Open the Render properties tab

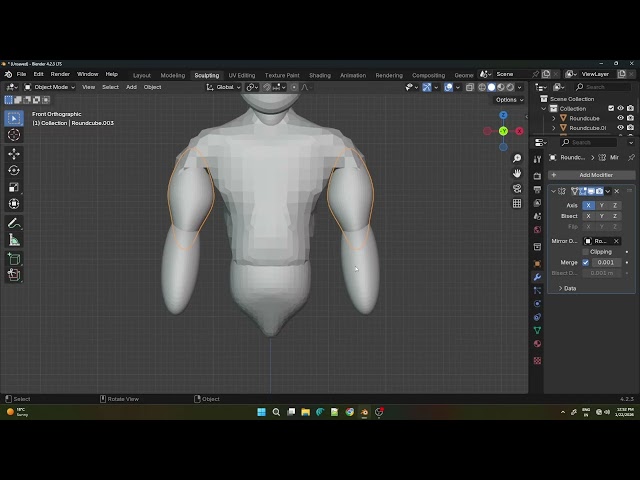coord(537,176)
